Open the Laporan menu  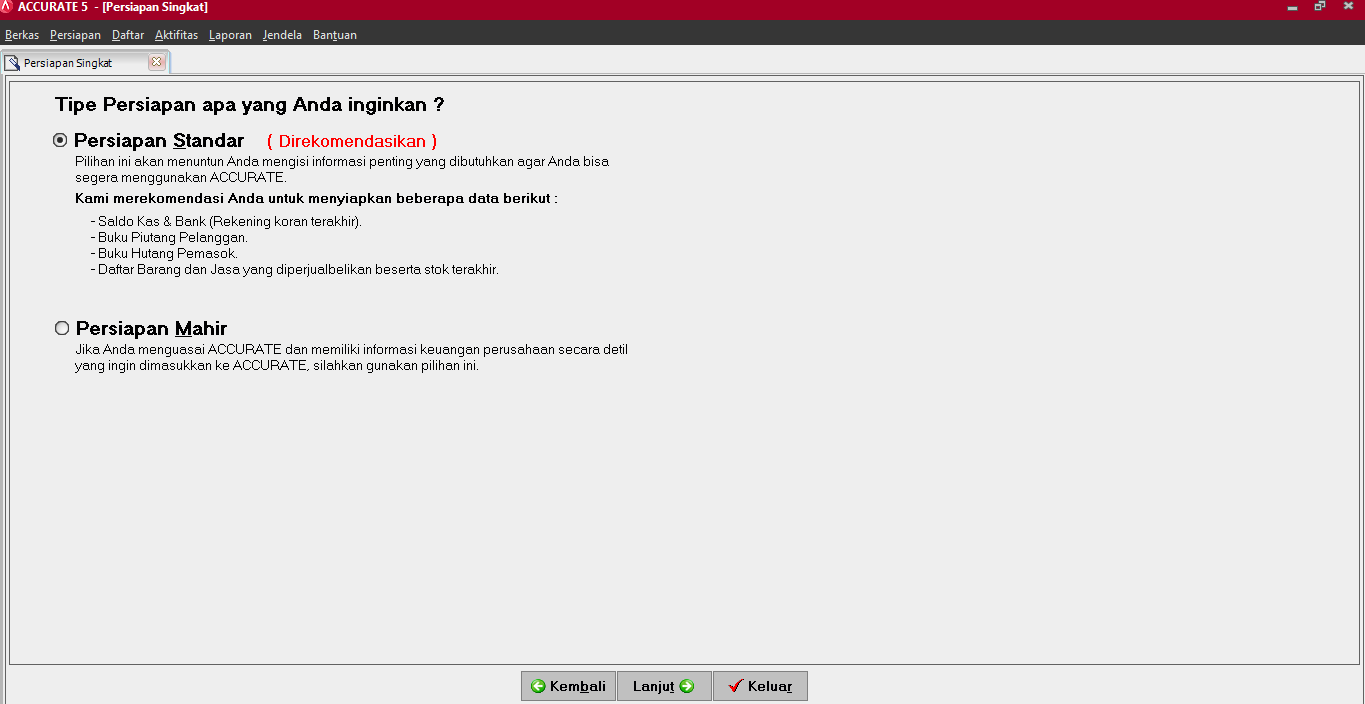click(x=230, y=35)
